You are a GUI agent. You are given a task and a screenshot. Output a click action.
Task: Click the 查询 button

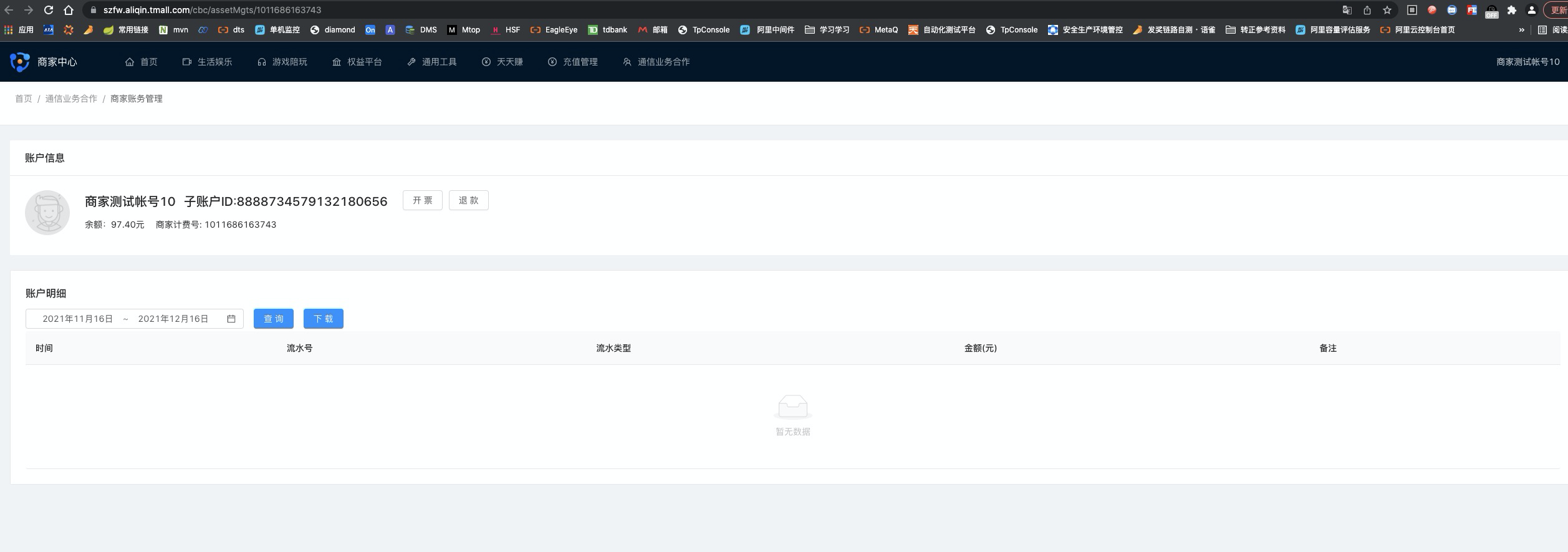coord(274,319)
